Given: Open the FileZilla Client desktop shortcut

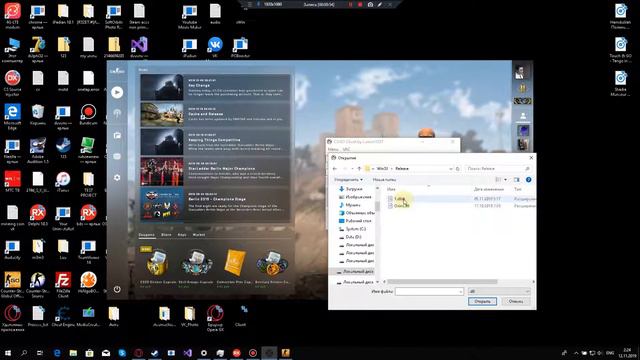Looking at the screenshot, I should pyautogui.click(x=63, y=284).
